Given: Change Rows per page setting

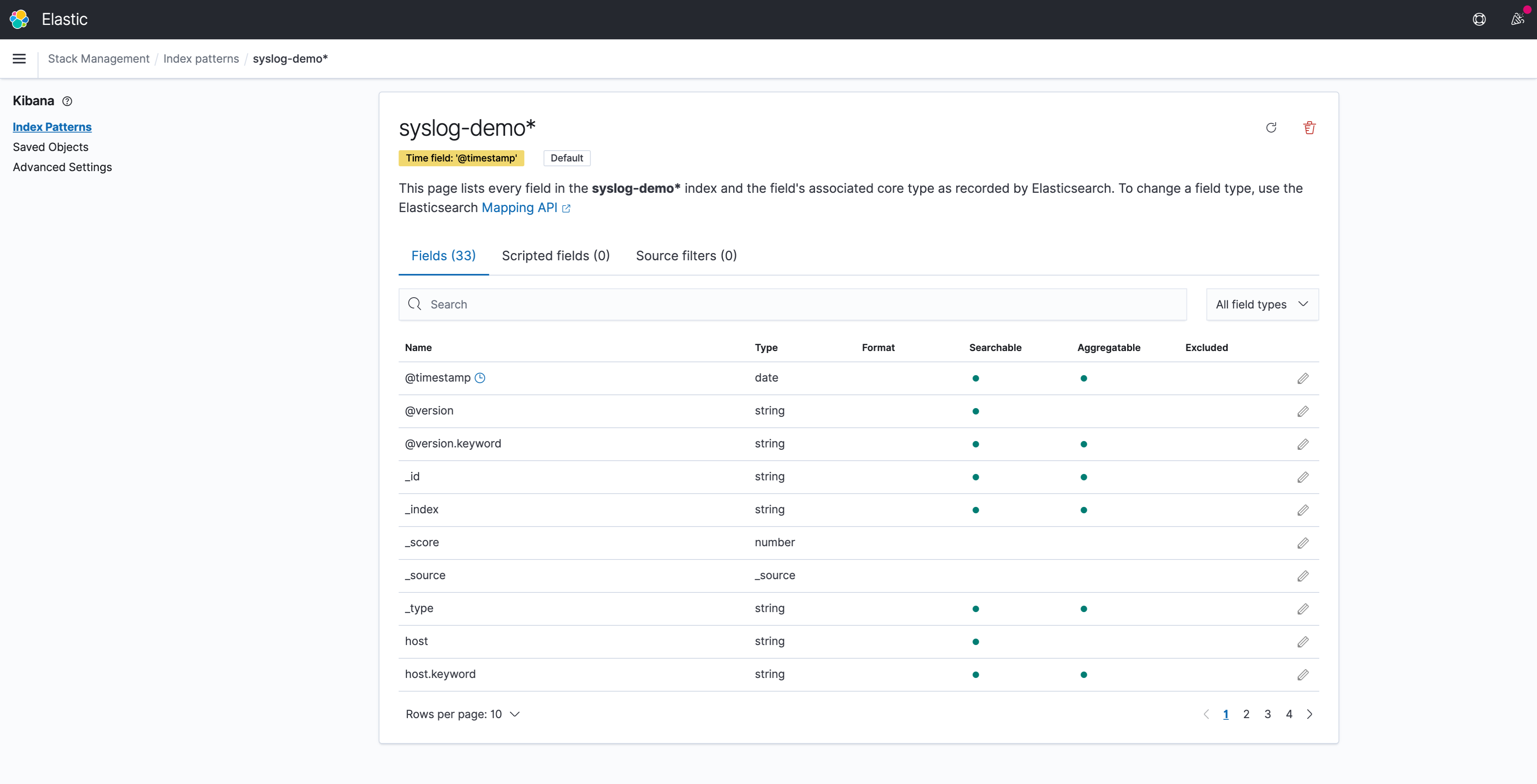Looking at the screenshot, I should [x=463, y=714].
